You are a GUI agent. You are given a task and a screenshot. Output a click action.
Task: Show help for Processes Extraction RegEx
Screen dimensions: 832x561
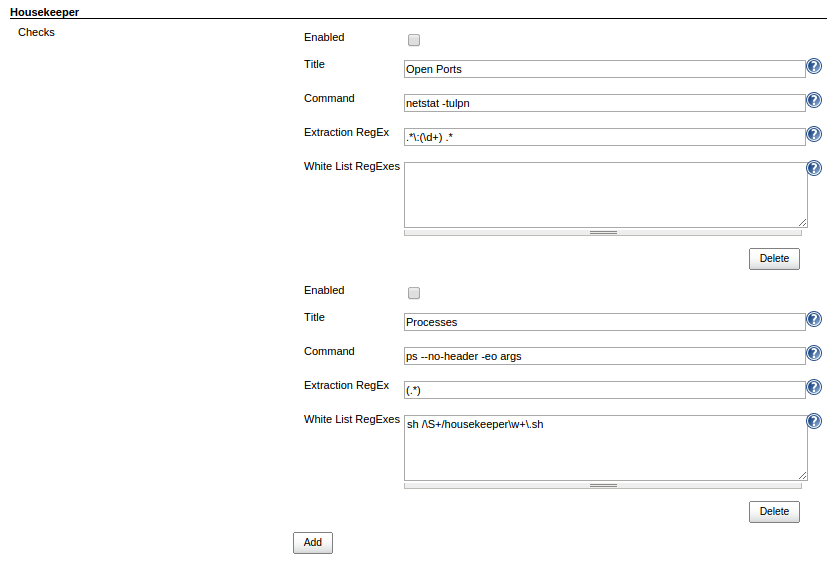point(814,387)
